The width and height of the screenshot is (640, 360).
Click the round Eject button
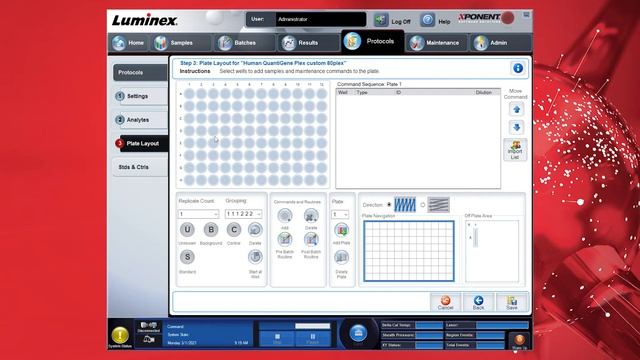(358, 333)
